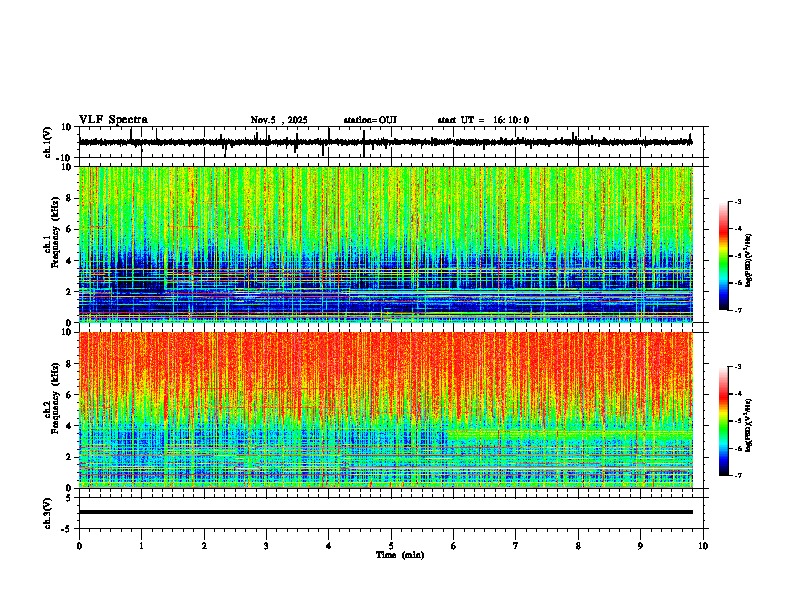Click the "3" tick on the time axis
Screen dimensions: 792x612
point(266,546)
